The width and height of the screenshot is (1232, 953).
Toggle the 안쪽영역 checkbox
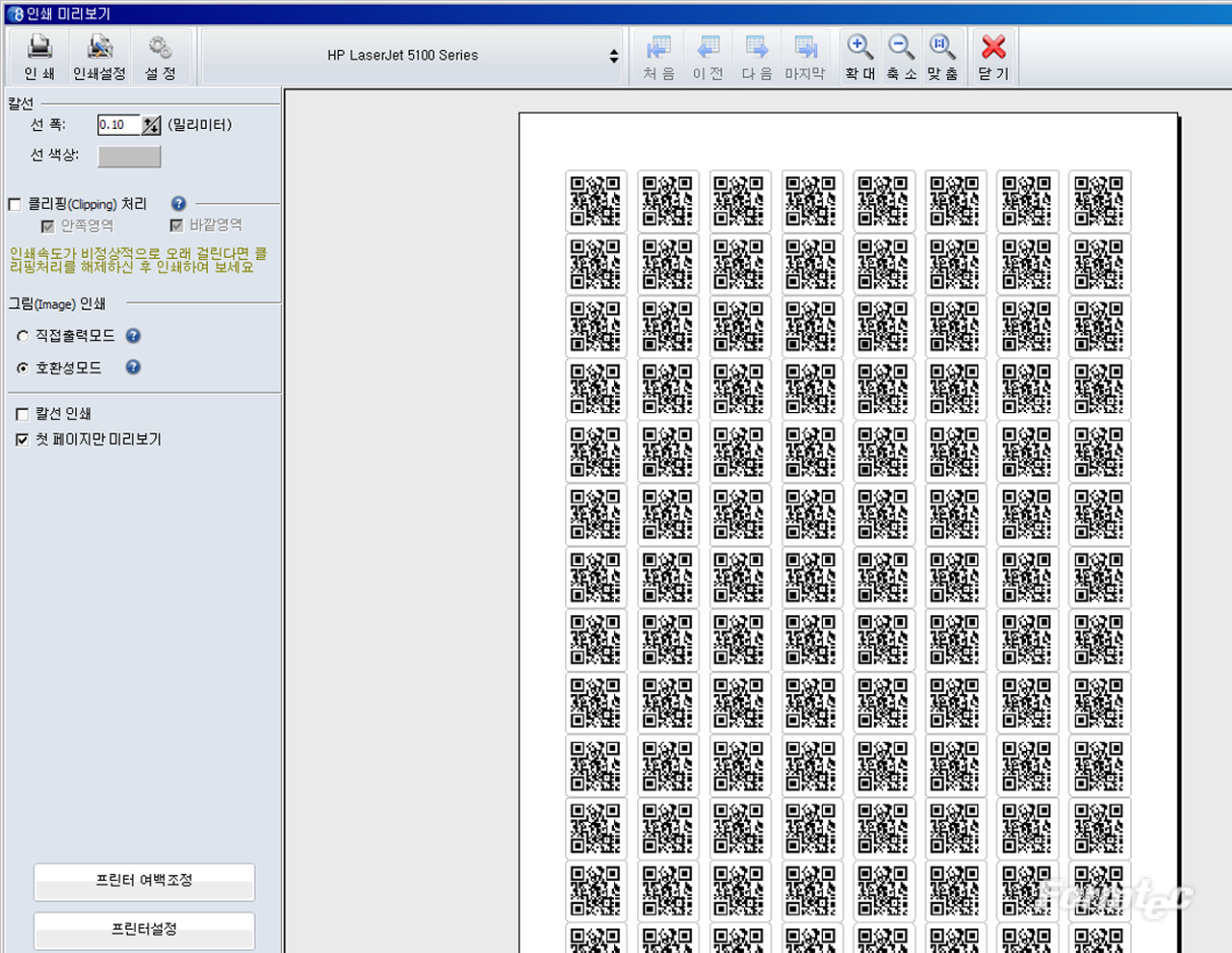(x=47, y=226)
